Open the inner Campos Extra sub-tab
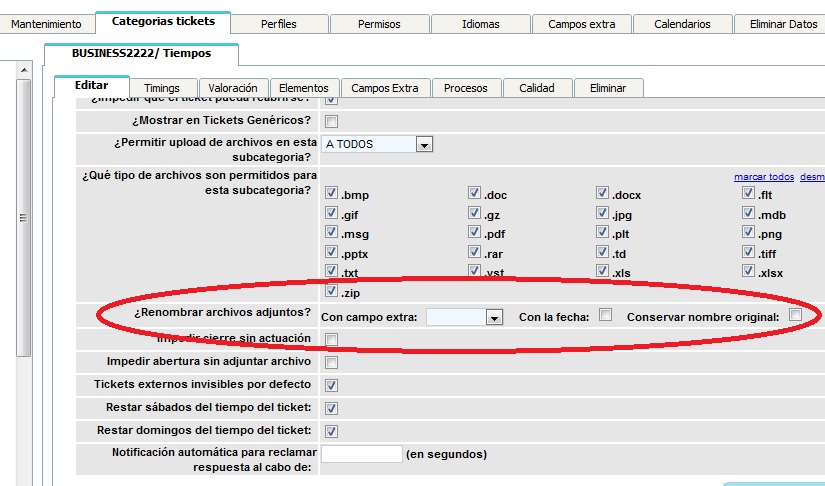The image size is (825, 486). [x=385, y=88]
